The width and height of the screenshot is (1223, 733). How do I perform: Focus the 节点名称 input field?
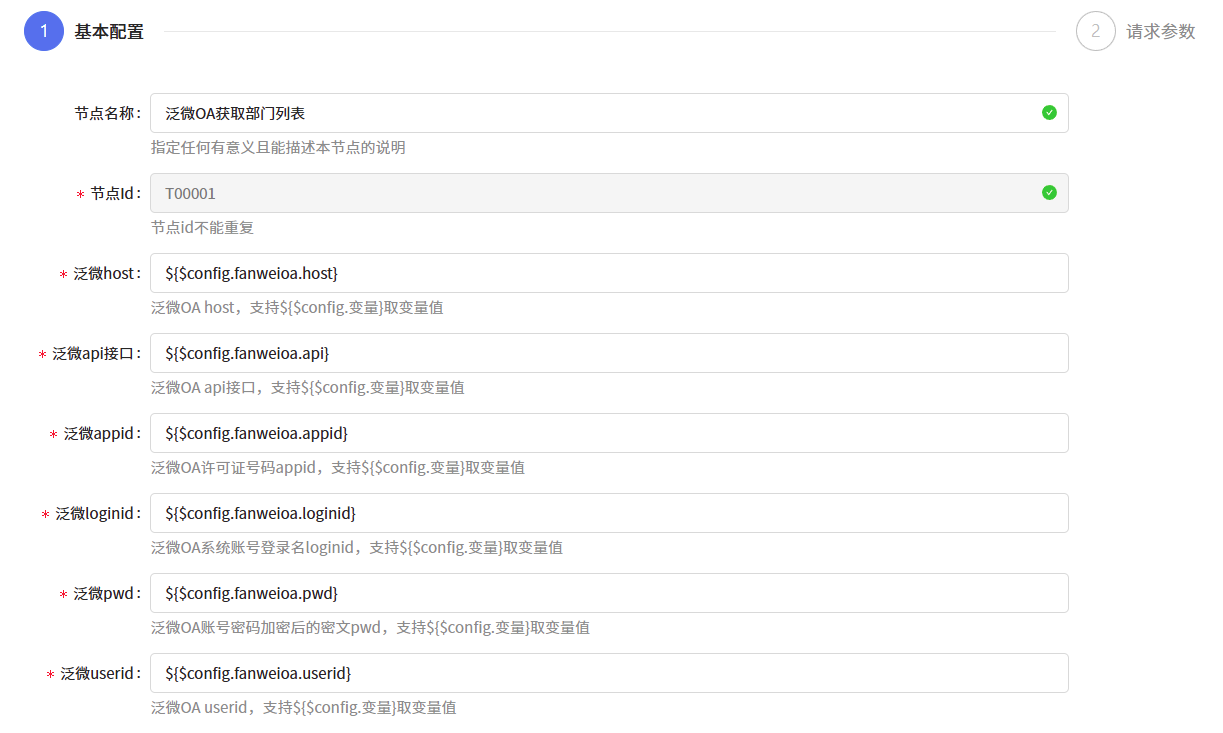coord(600,113)
